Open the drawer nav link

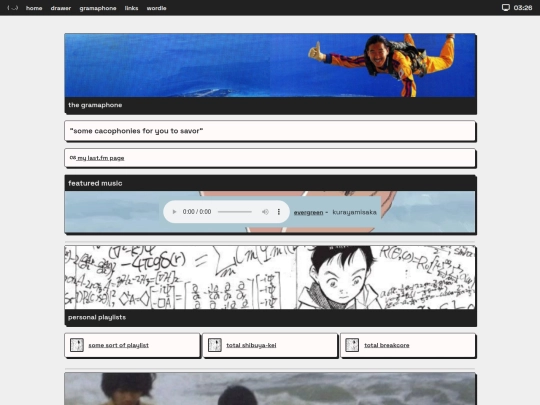click(x=61, y=8)
